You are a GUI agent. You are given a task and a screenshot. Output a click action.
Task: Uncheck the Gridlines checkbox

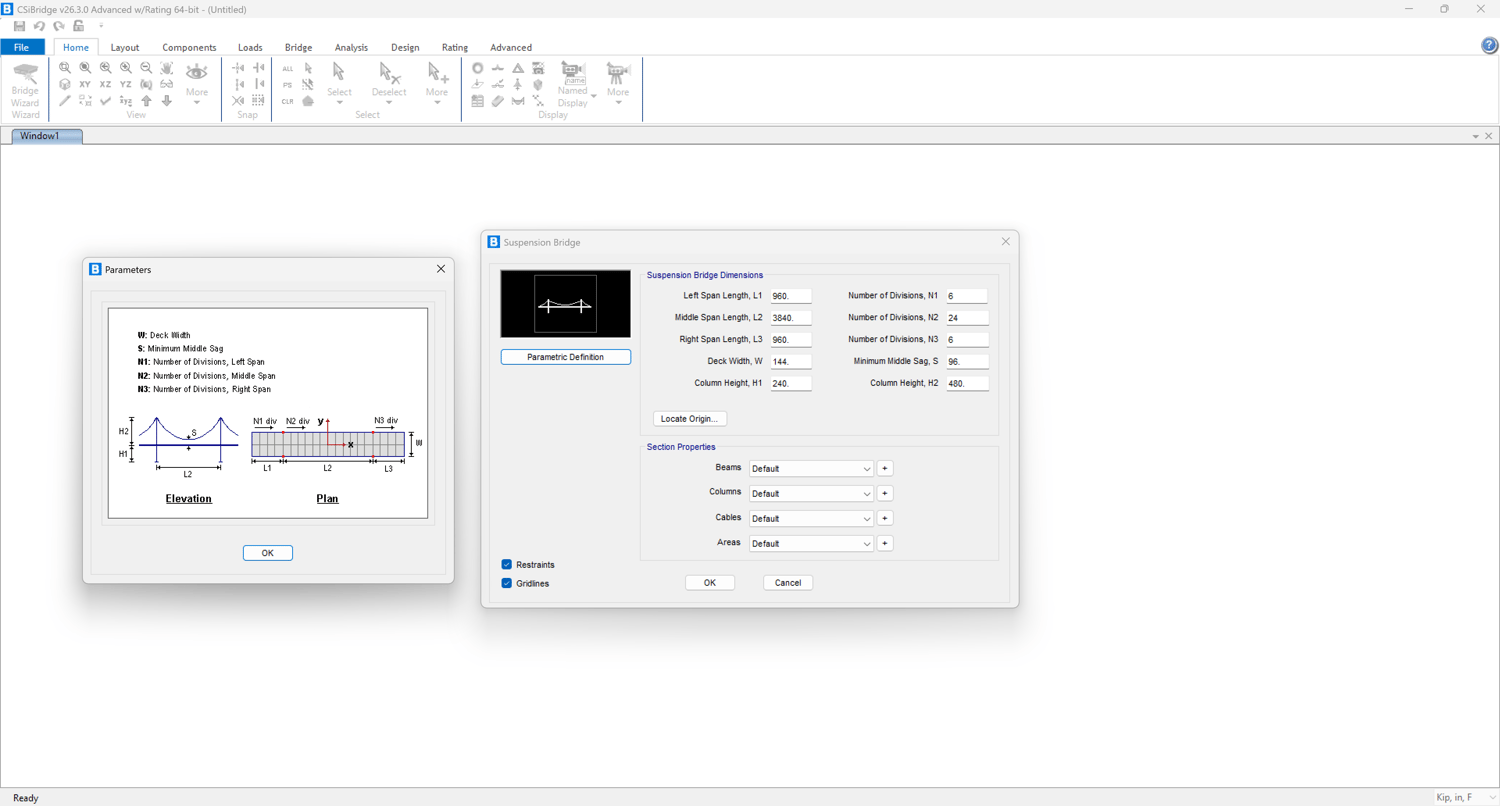507,584
